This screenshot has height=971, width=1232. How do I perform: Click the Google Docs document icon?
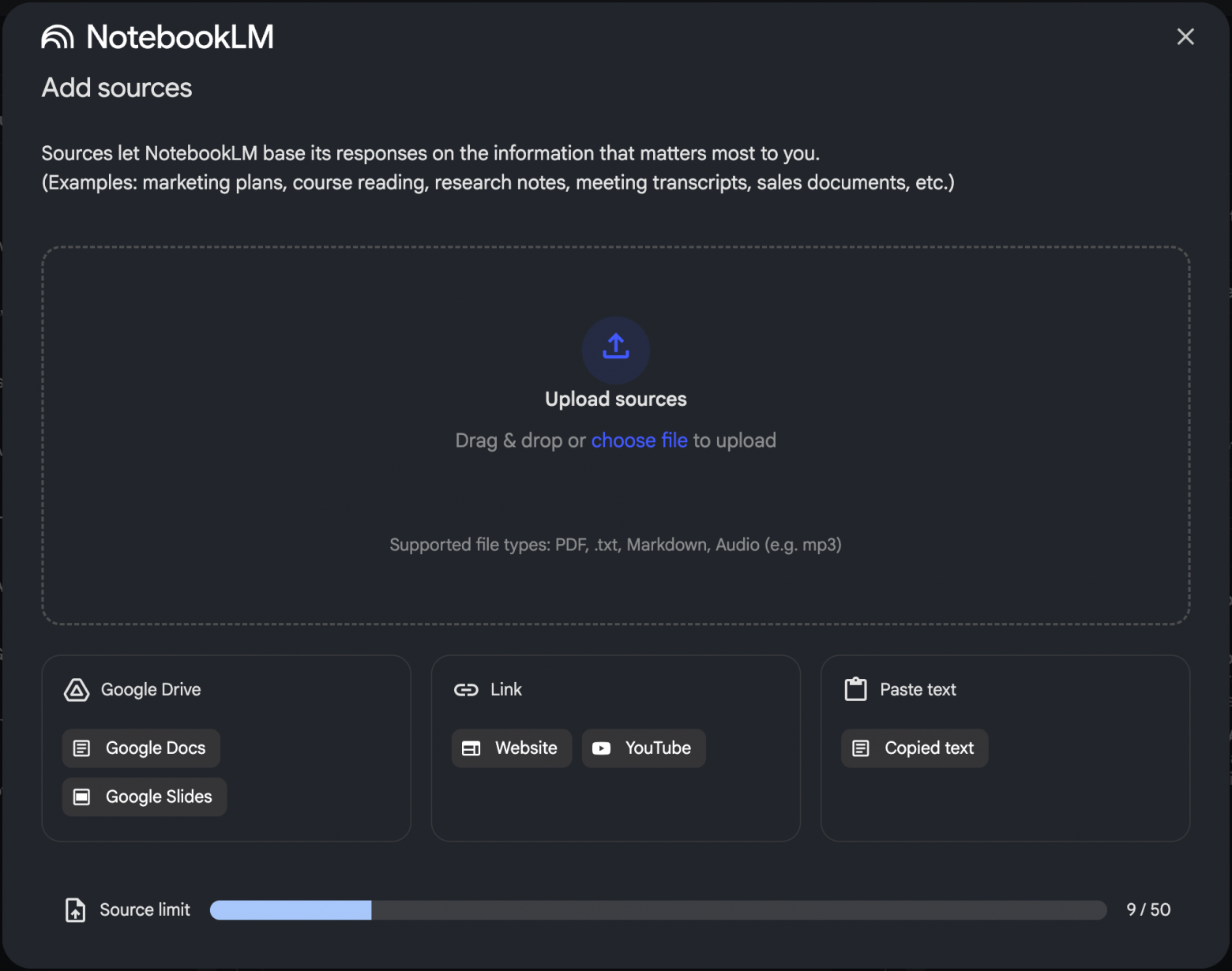[81, 748]
